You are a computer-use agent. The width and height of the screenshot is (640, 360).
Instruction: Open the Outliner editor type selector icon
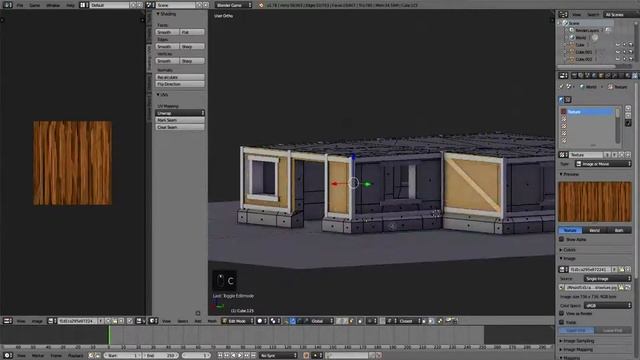coord(563,14)
